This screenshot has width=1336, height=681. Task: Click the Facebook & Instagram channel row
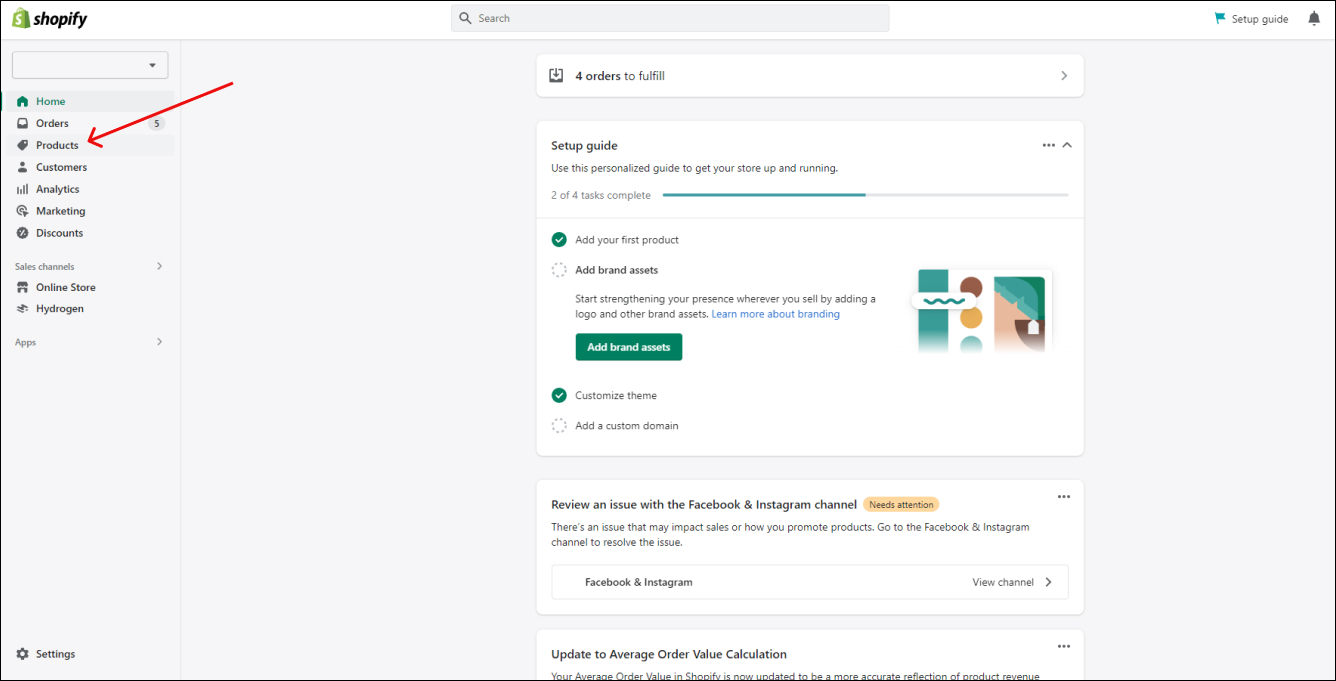coord(810,582)
